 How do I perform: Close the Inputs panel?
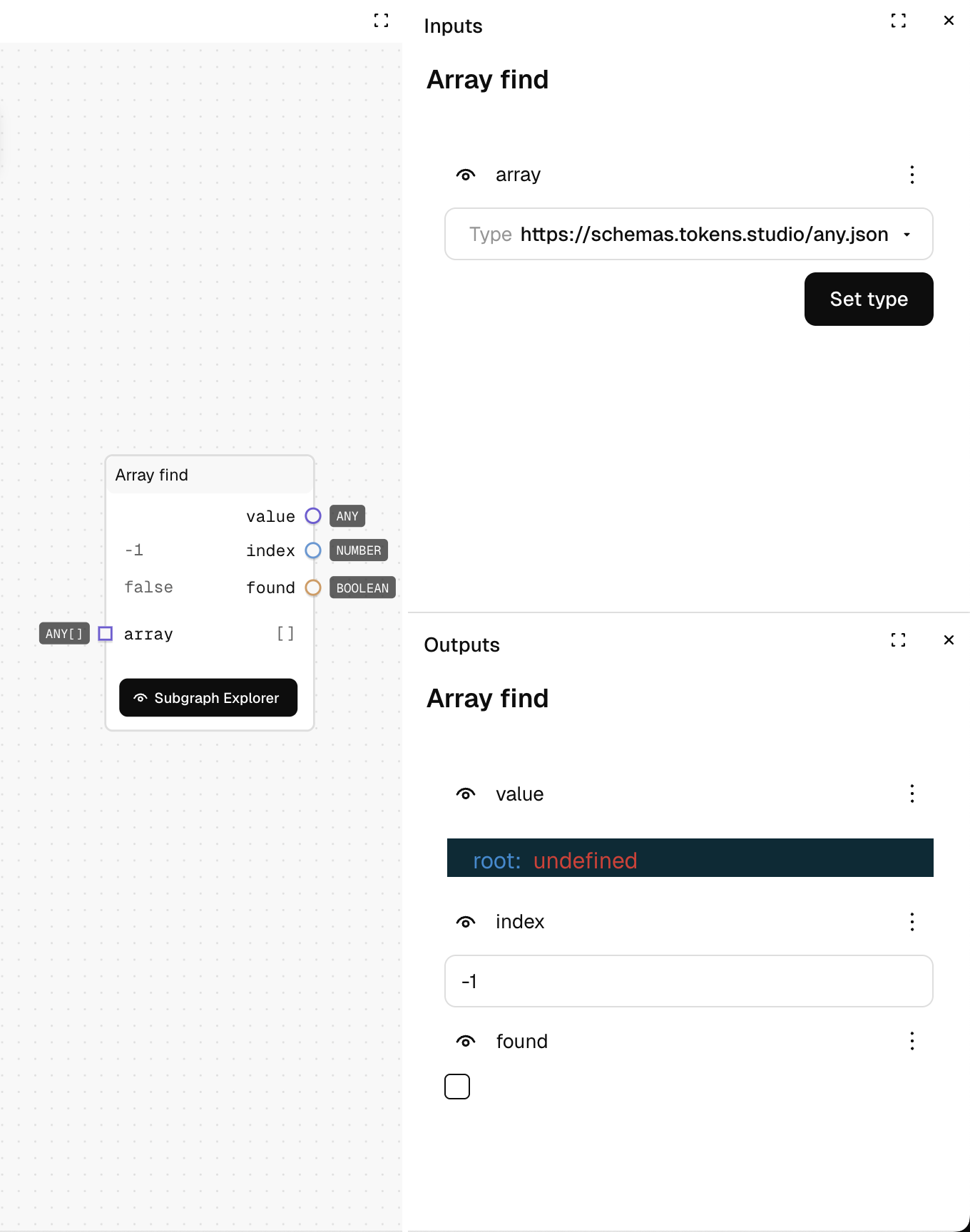click(x=949, y=21)
